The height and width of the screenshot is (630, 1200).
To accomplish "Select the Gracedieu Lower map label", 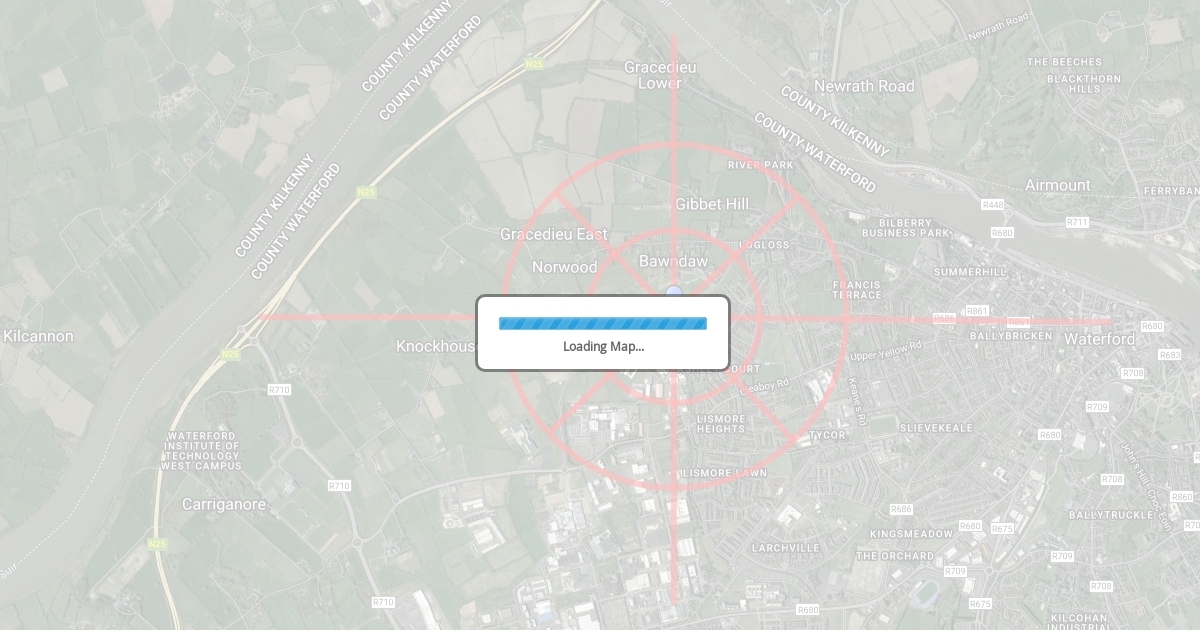I will (x=660, y=75).
